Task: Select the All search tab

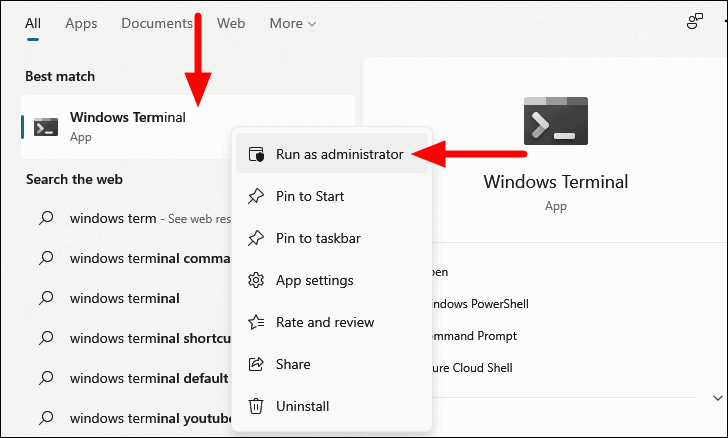Action: point(33,23)
